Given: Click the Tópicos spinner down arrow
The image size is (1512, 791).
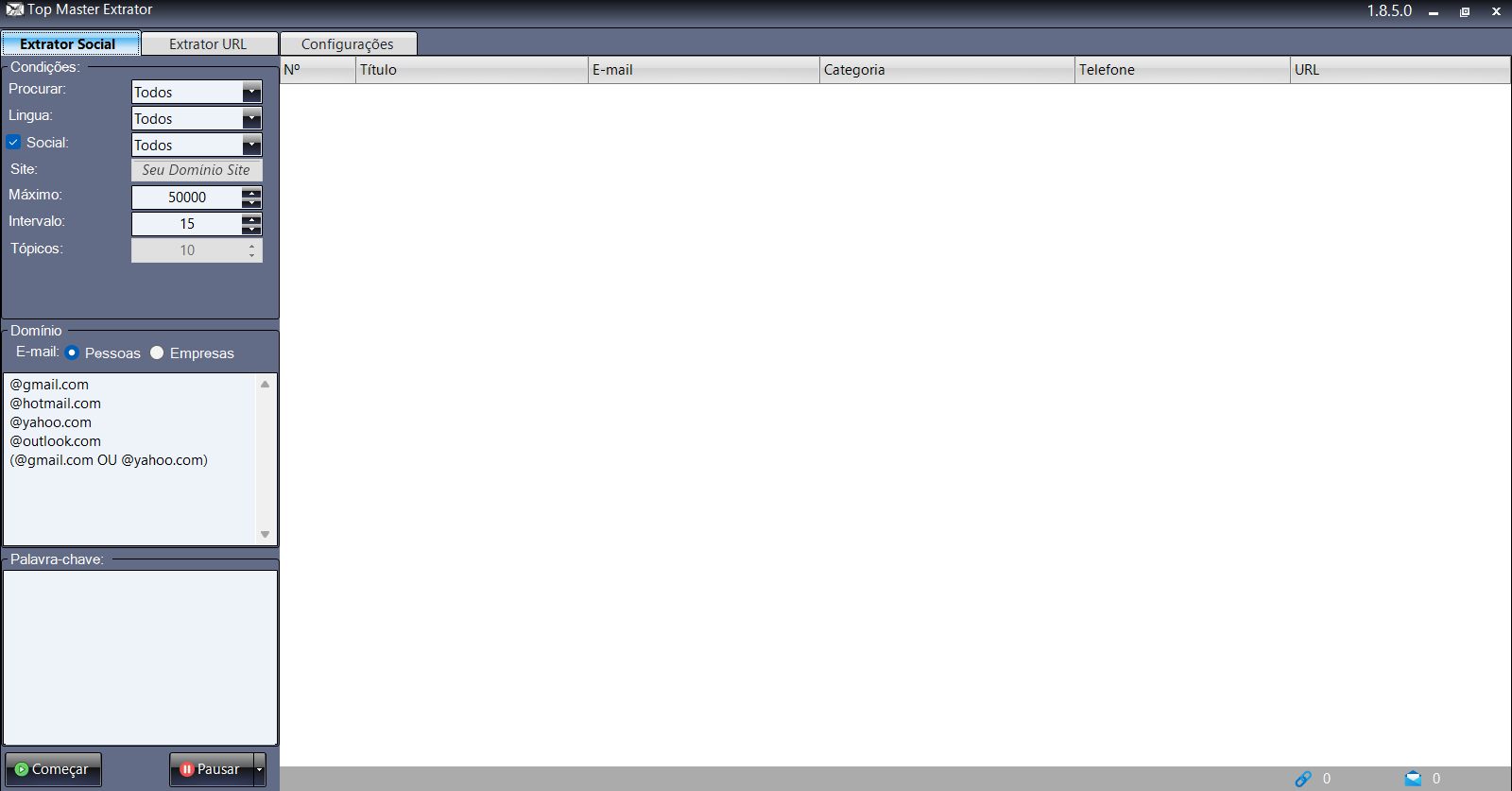Looking at the screenshot, I should 251,255.
